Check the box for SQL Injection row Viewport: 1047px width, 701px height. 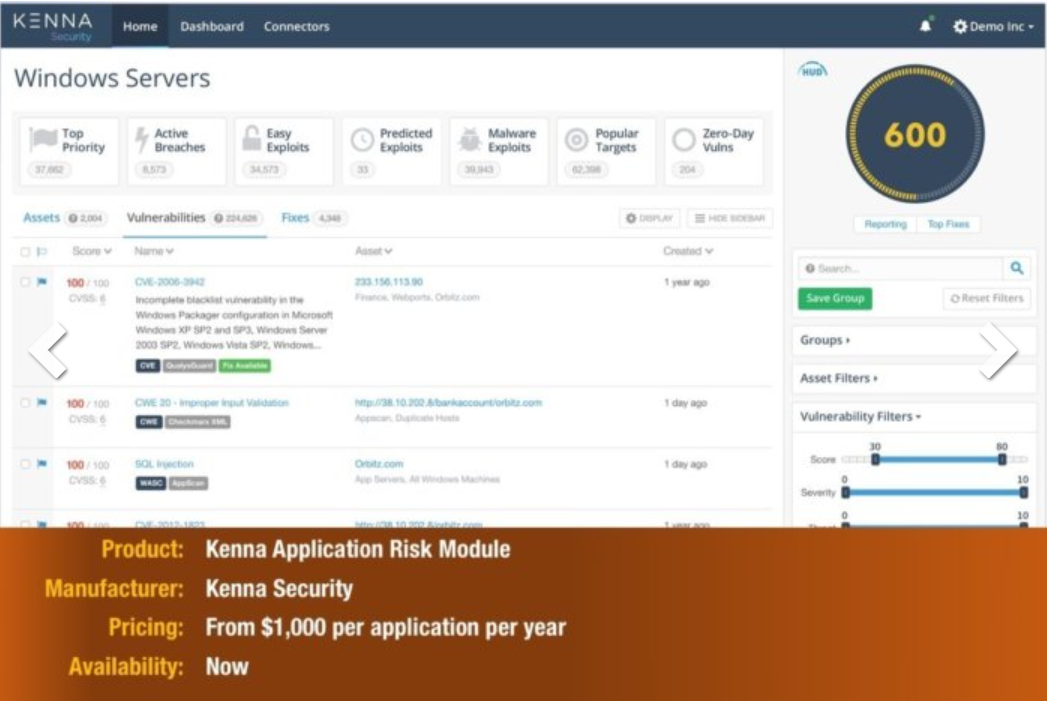(25, 464)
